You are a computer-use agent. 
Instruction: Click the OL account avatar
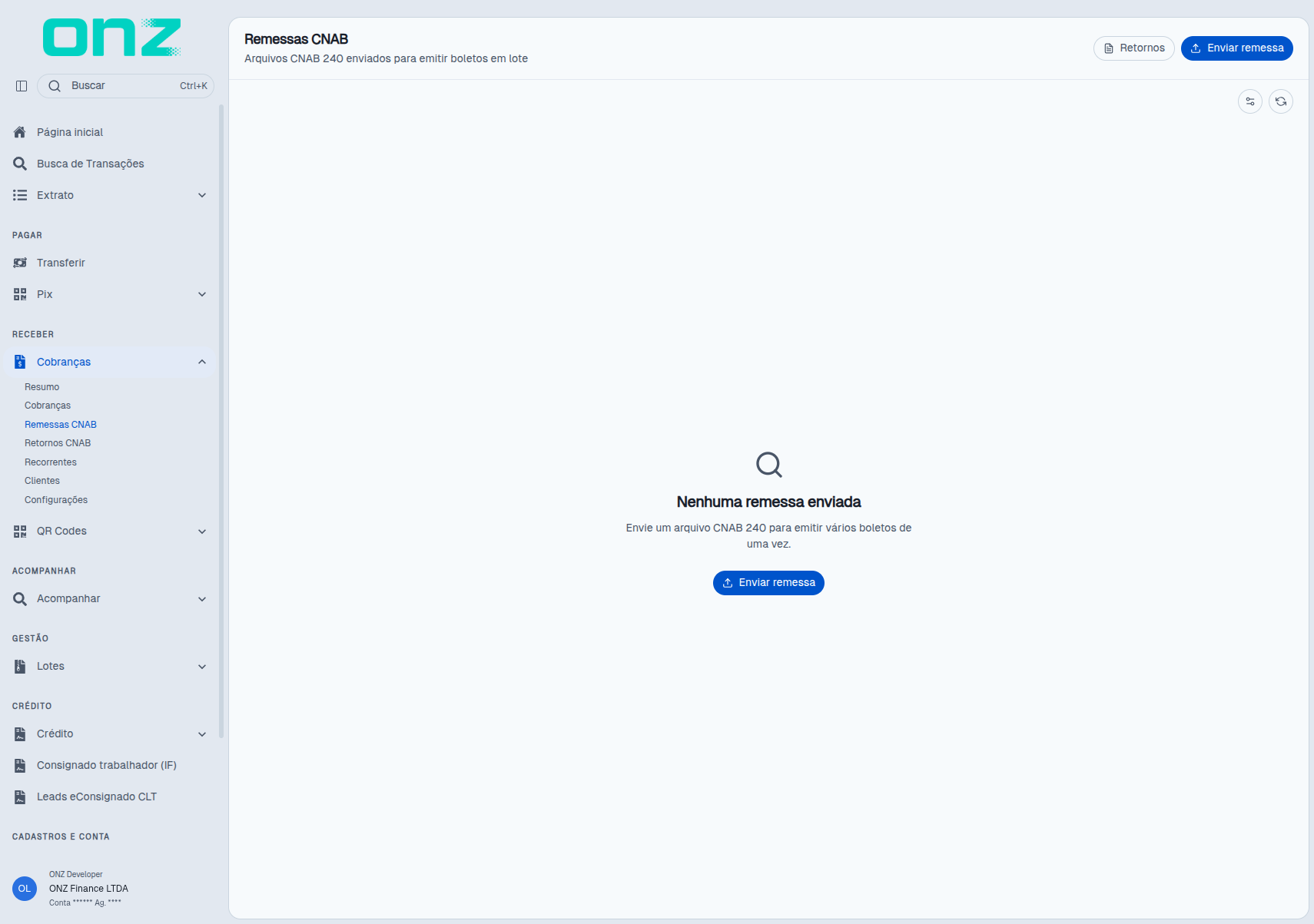click(x=25, y=889)
